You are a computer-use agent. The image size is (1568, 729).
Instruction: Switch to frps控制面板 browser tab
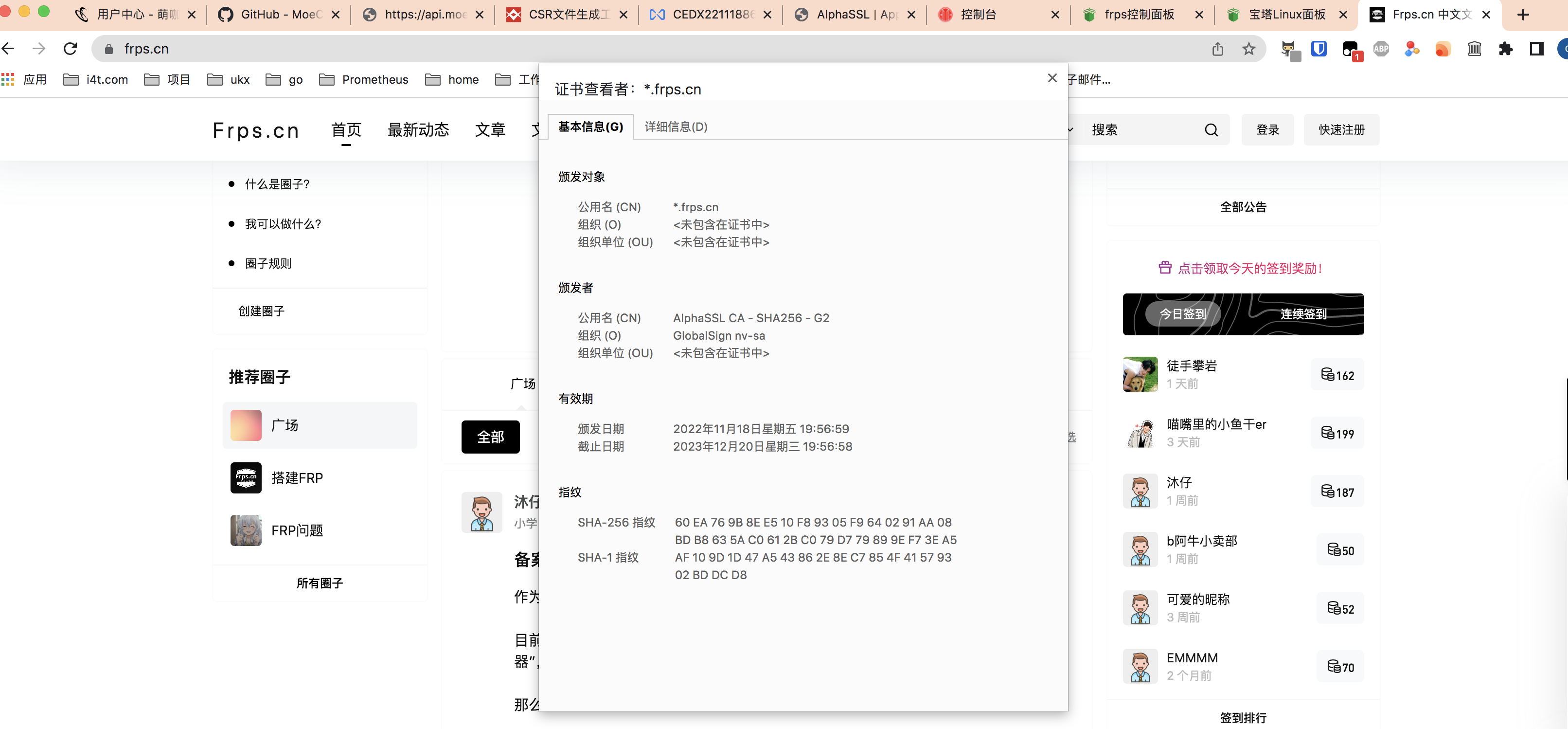[x=1142, y=15]
